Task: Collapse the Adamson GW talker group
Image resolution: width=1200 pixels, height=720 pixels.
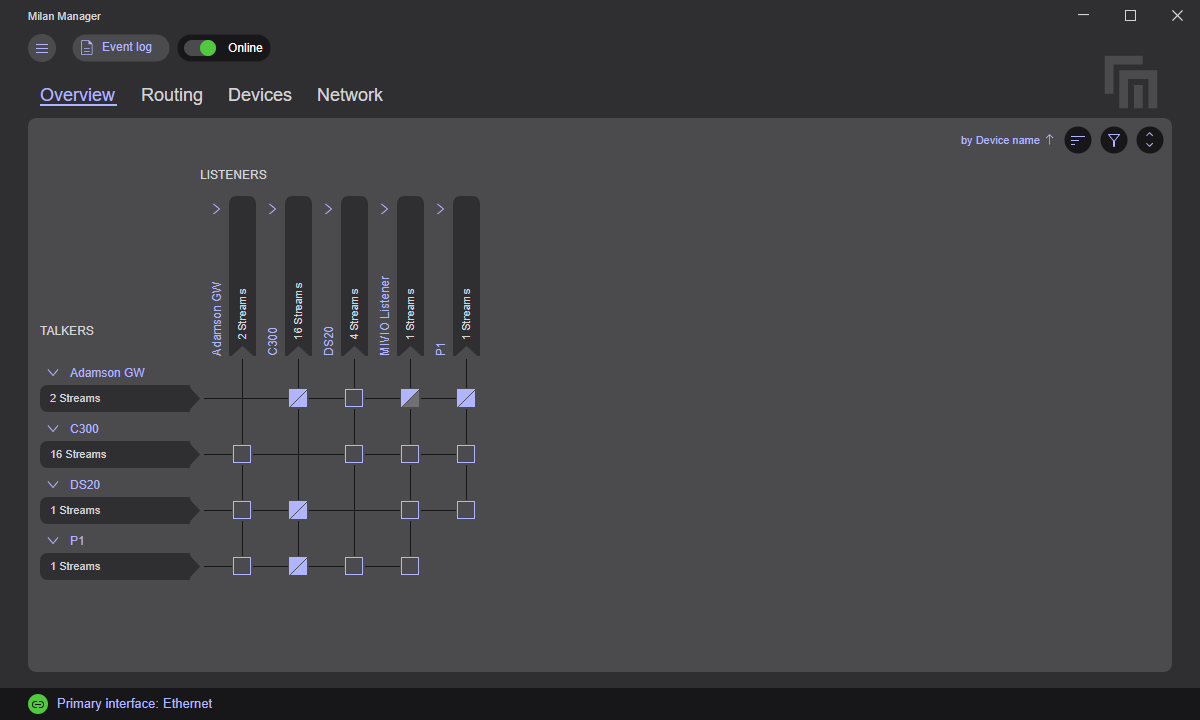Action: click(x=52, y=372)
